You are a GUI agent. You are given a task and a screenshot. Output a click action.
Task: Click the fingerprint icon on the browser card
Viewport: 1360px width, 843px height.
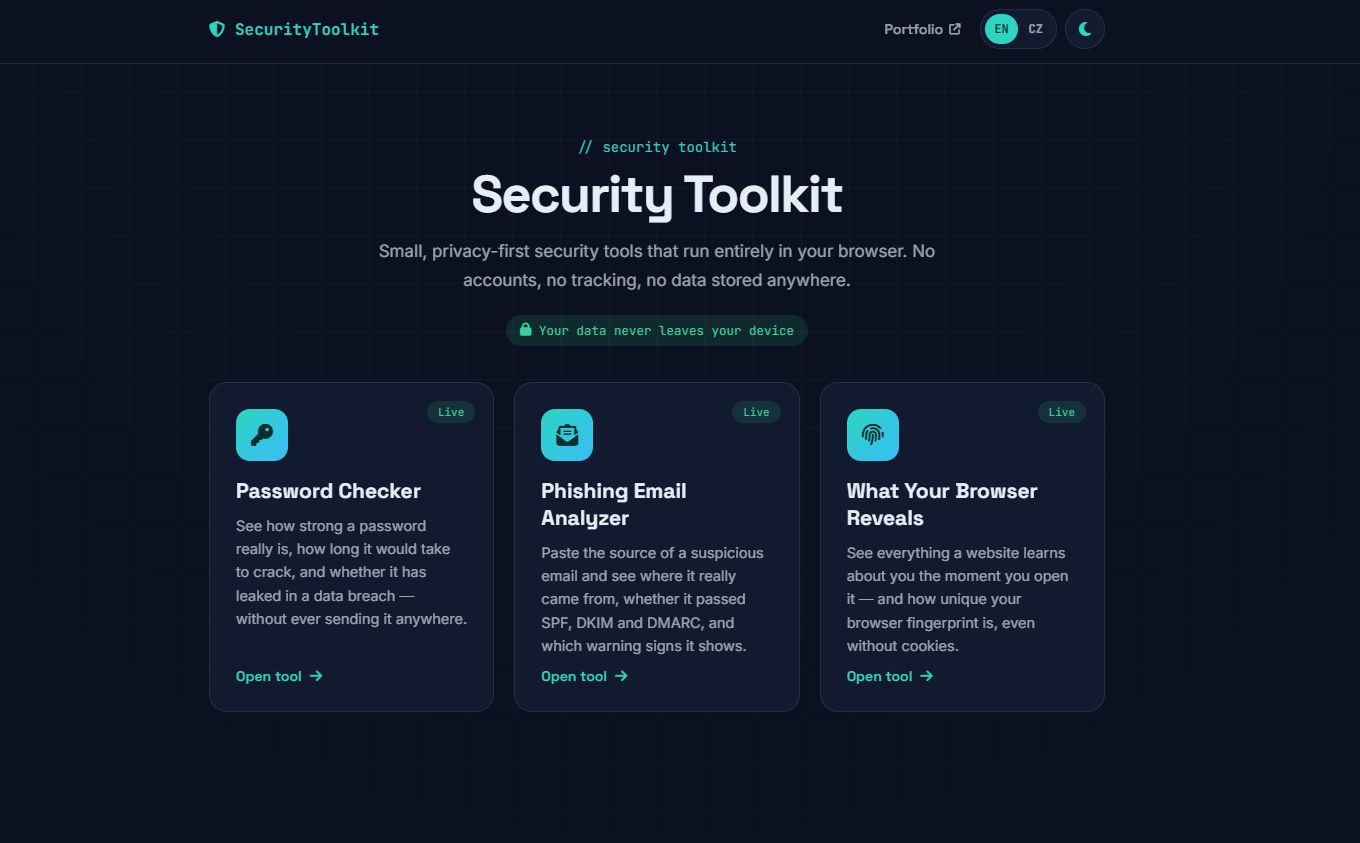[x=873, y=435]
